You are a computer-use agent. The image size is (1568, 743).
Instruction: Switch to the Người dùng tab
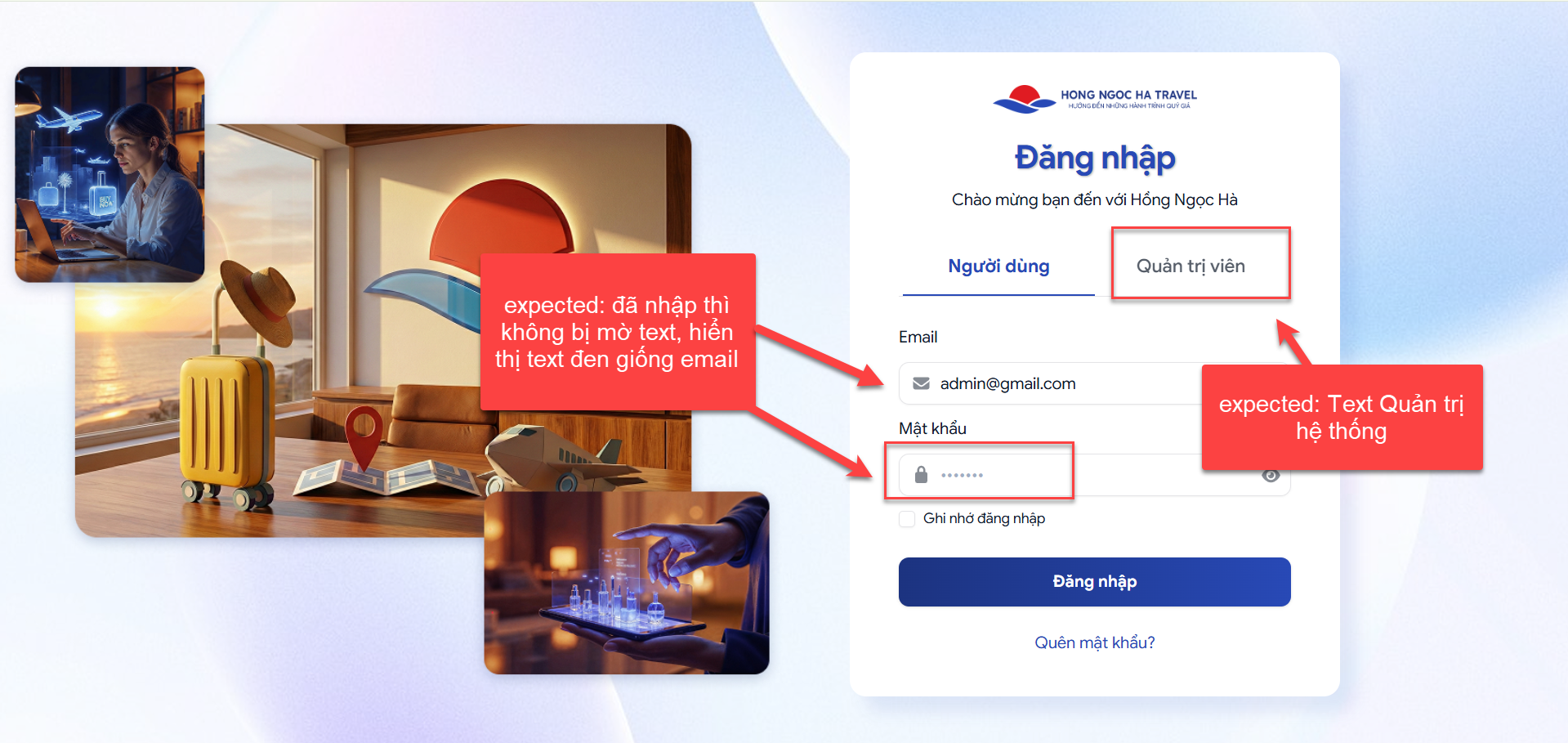[x=998, y=266]
